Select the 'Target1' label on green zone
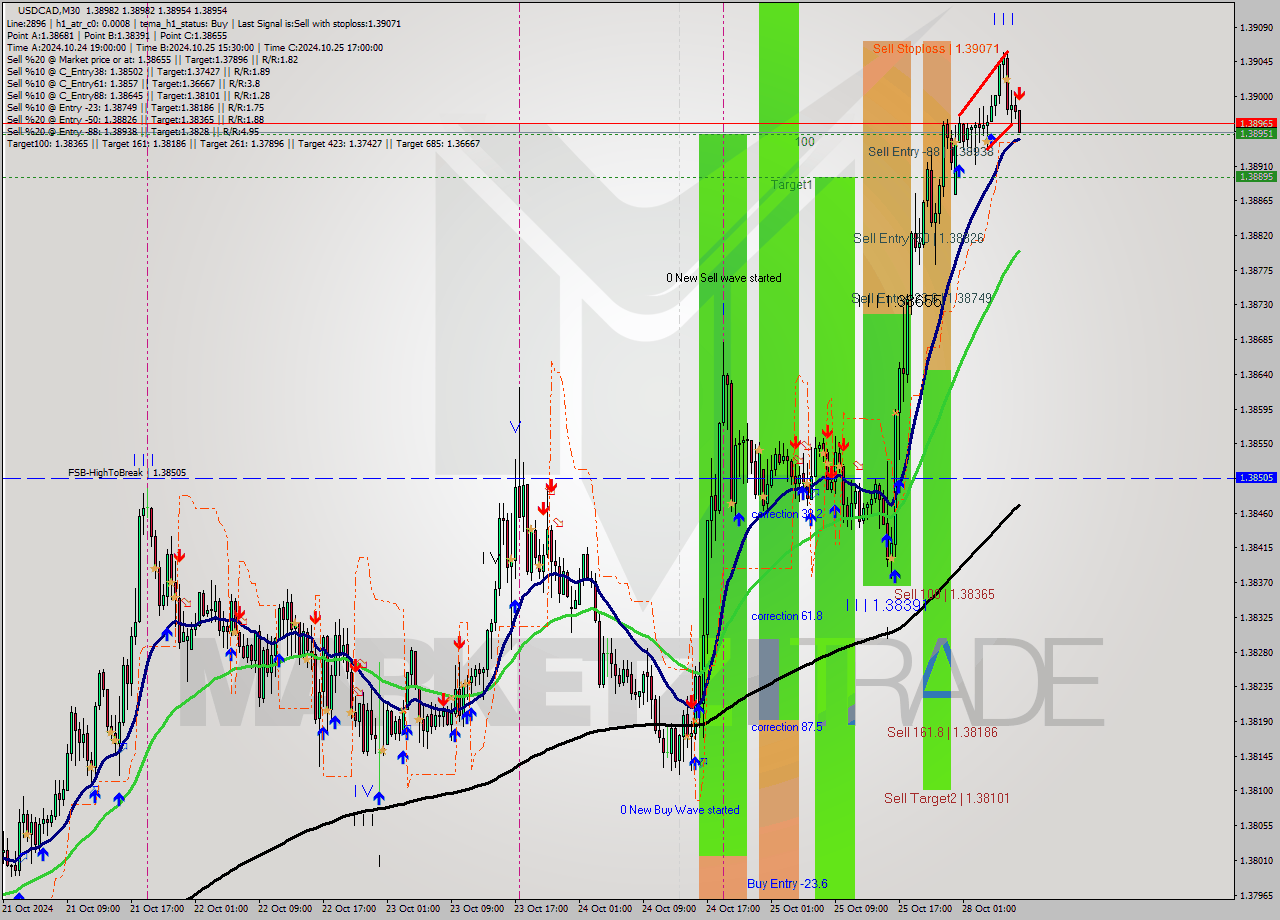 point(792,185)
